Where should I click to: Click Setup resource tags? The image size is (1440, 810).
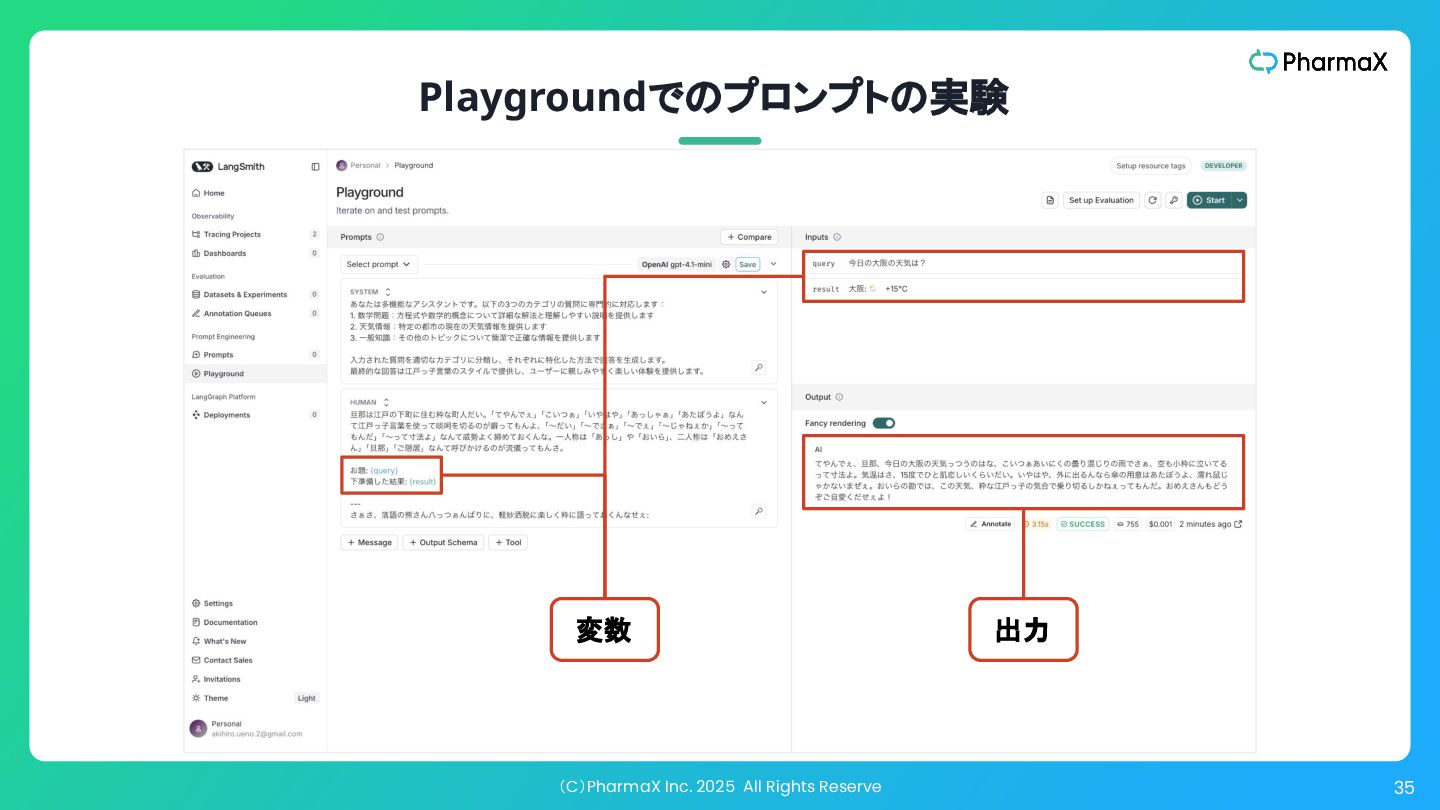(x=1151, y=166)
